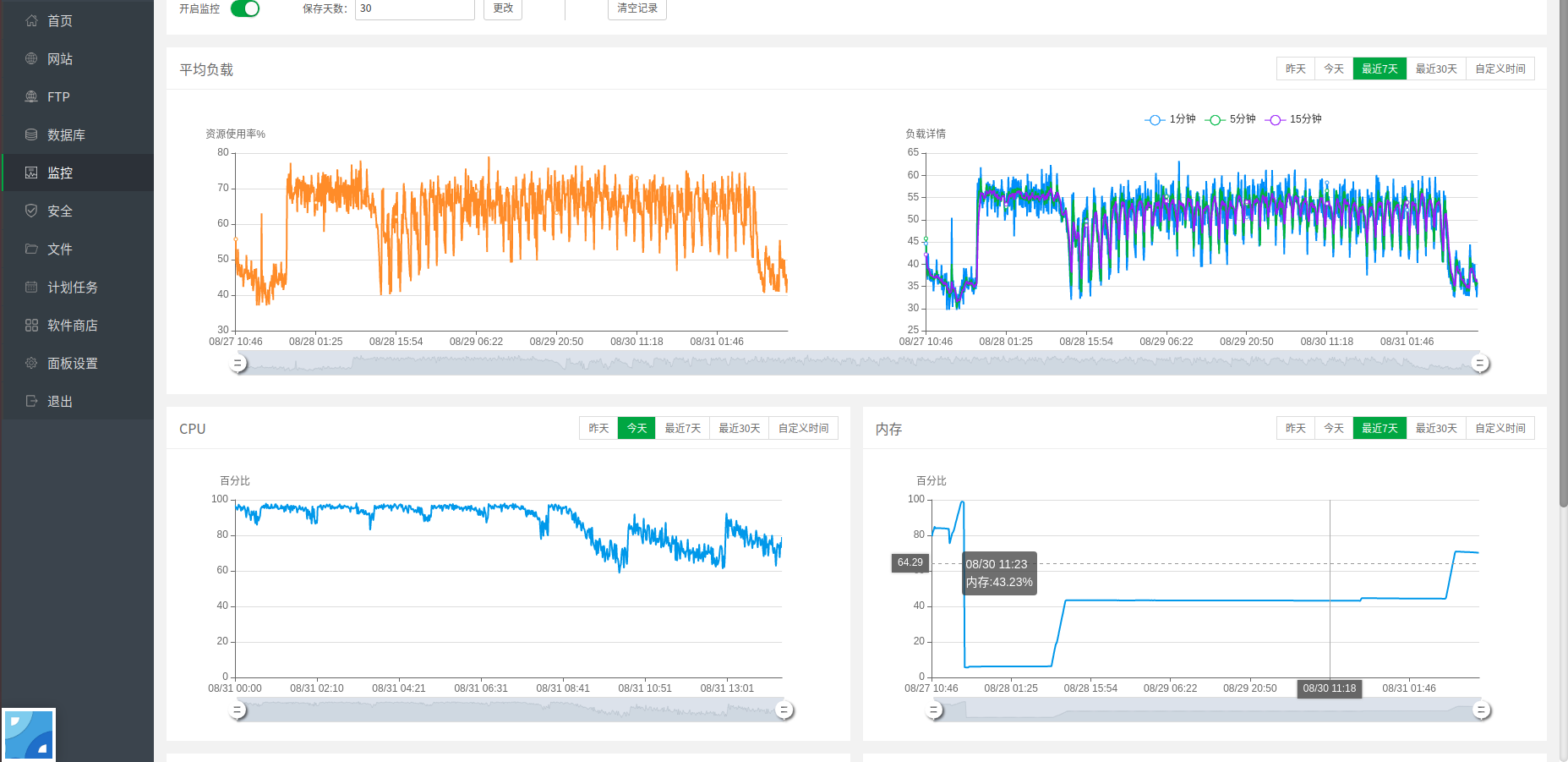Click the 网站 globe icon
Screen dimensions: 1568x762
[31, 58]
